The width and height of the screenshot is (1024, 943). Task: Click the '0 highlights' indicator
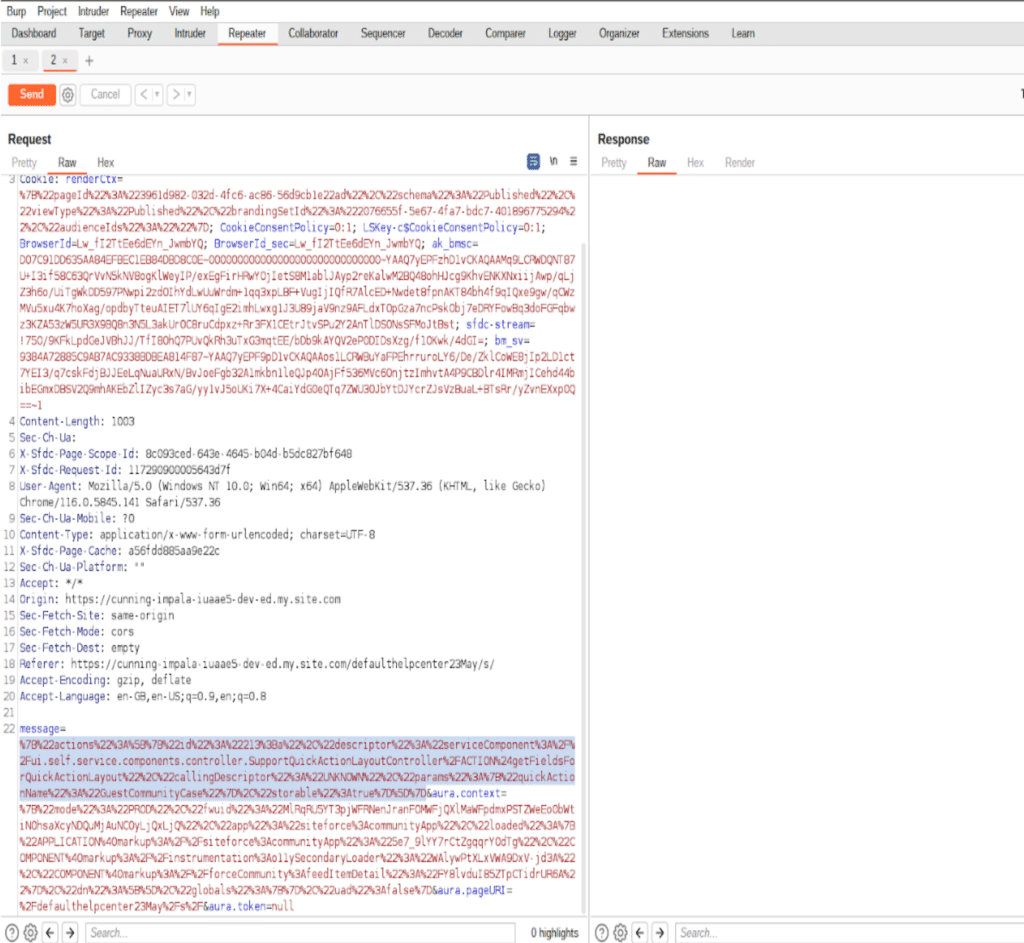pyautogui.click(x=554, y=933)
